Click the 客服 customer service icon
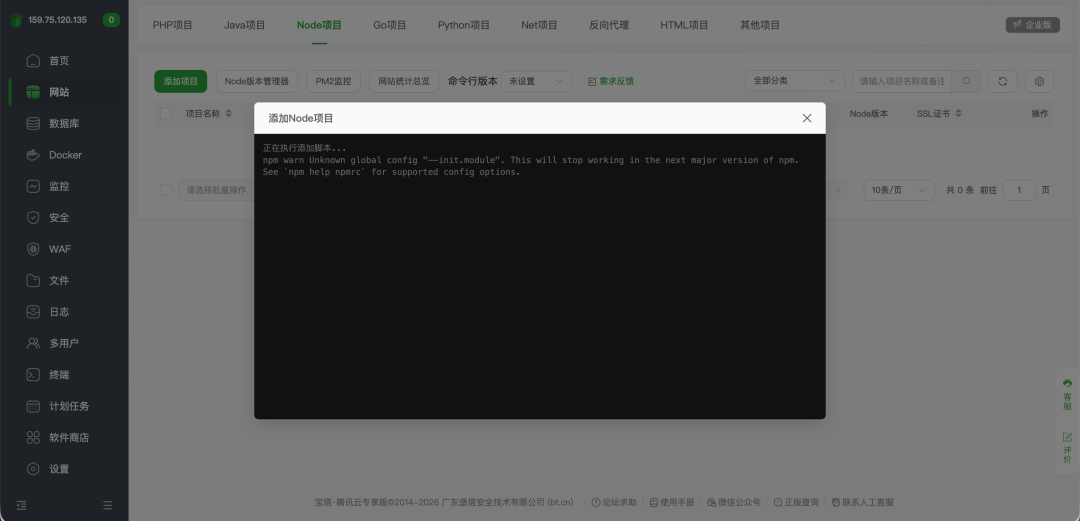Viewport: 1080px width, 521px height. click(1067, 383)
